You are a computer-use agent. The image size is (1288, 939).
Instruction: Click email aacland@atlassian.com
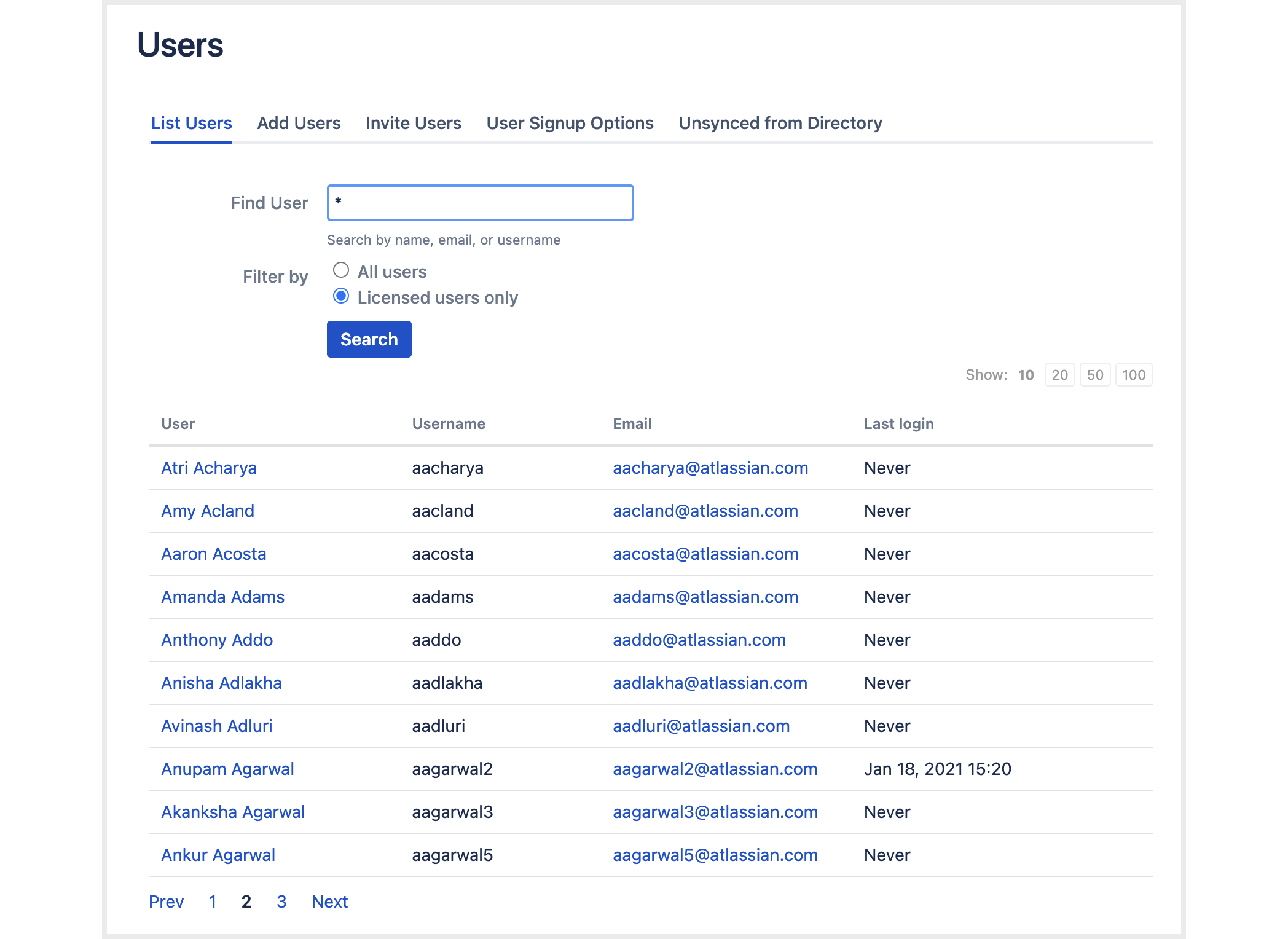point(705,511)
